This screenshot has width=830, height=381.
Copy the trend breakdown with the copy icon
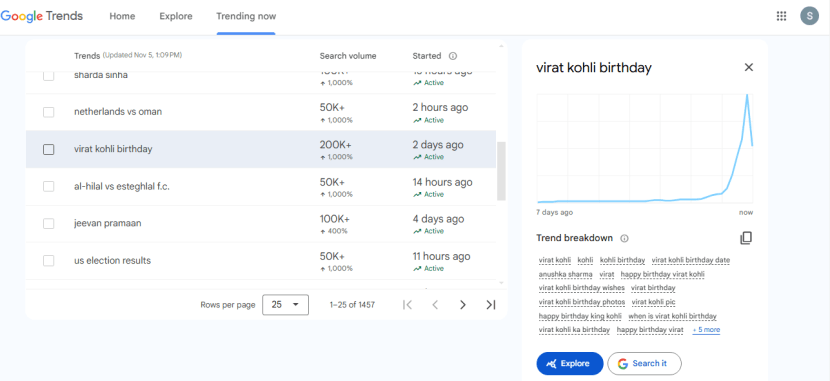[746, 238]
